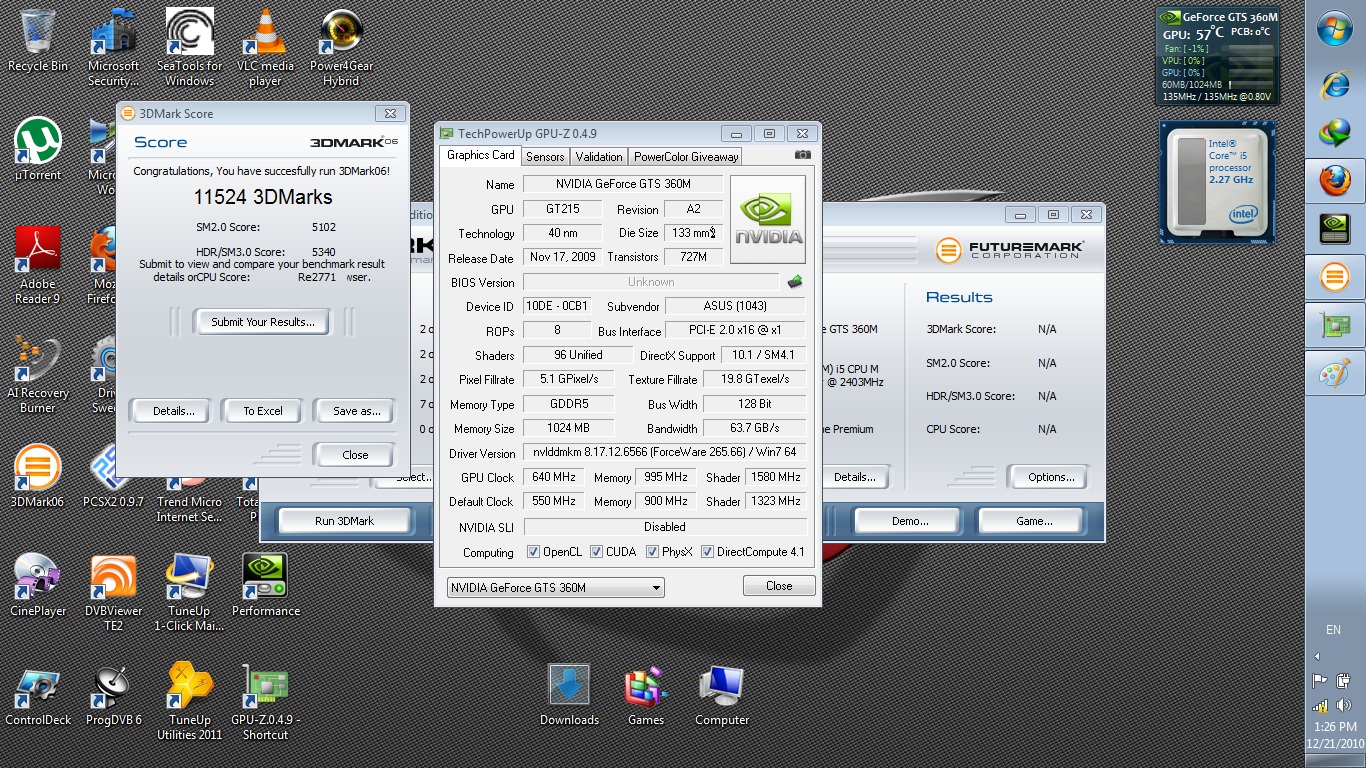Screen dimensions: 1366x768
Task: Launch SeaTools for Windows shortcut
Action: (x=189, y=47)
